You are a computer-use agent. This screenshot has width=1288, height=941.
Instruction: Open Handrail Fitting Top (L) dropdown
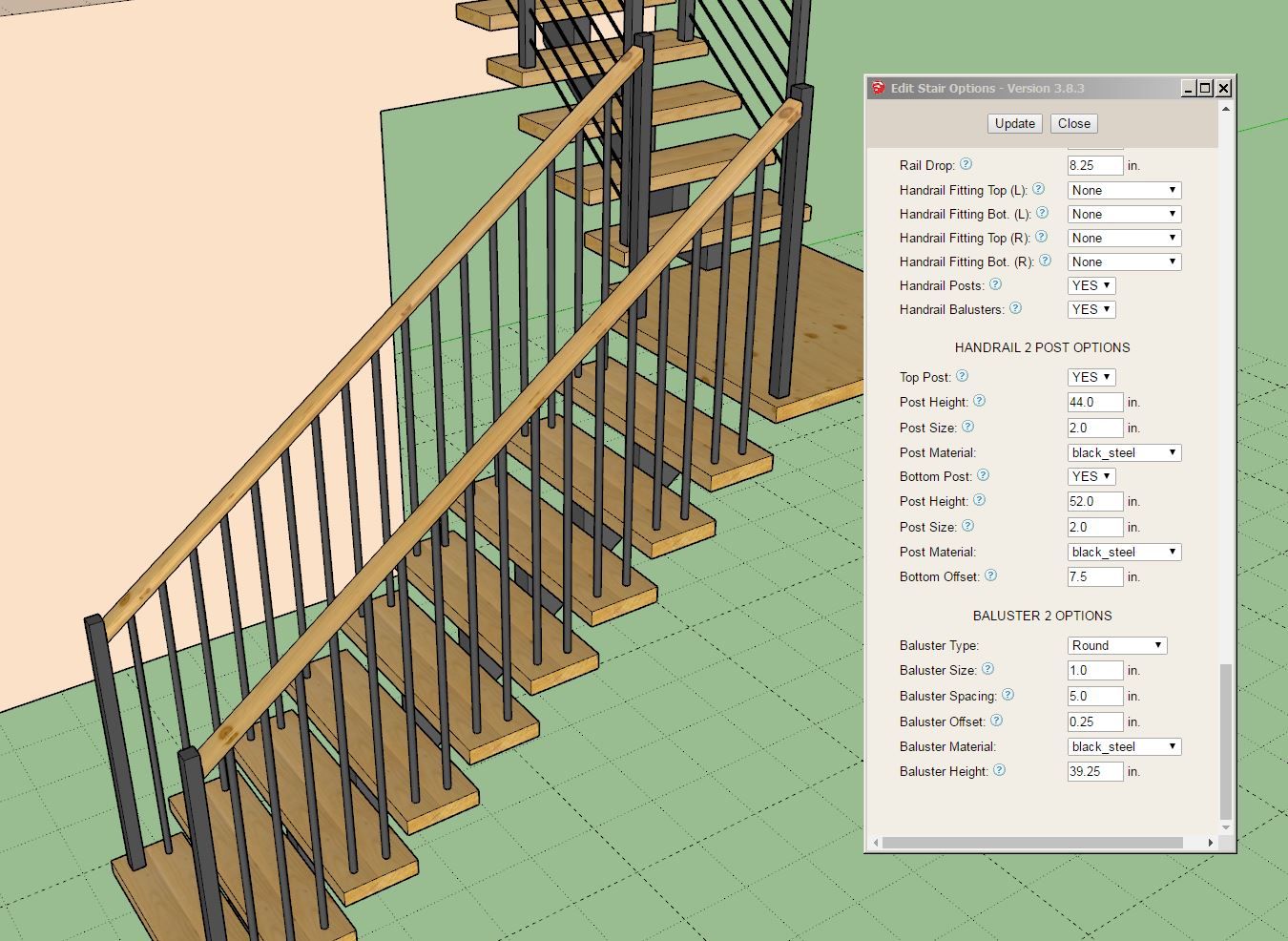pos(1124,190)
